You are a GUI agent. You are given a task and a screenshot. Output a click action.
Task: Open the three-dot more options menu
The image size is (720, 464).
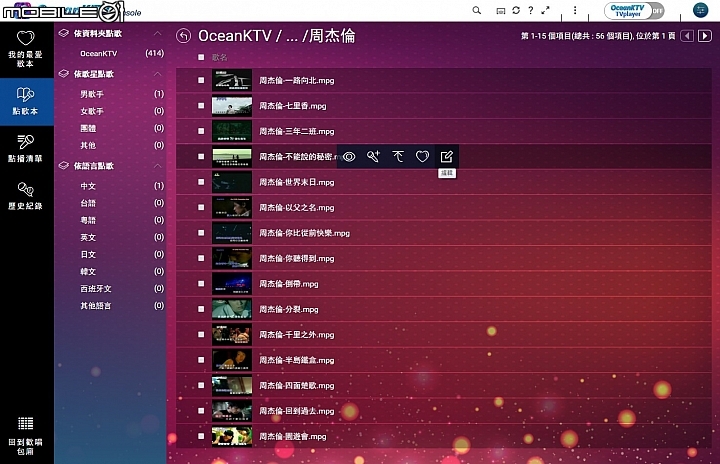pos(575,10)
